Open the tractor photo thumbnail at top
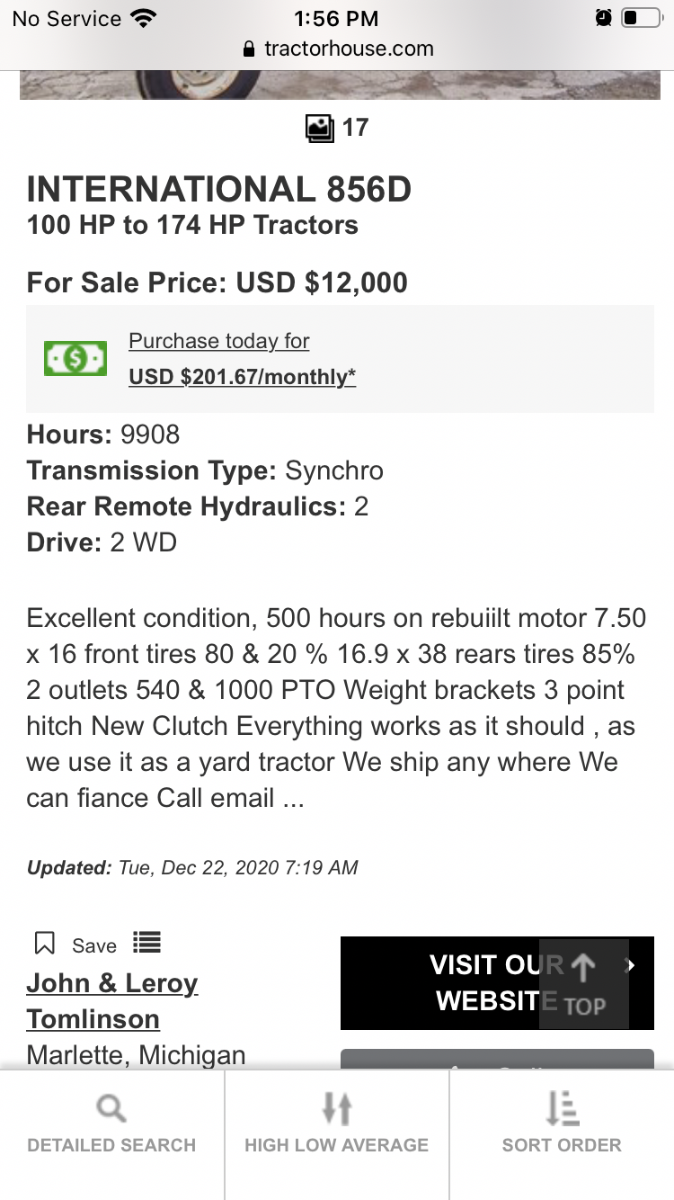 340,84
